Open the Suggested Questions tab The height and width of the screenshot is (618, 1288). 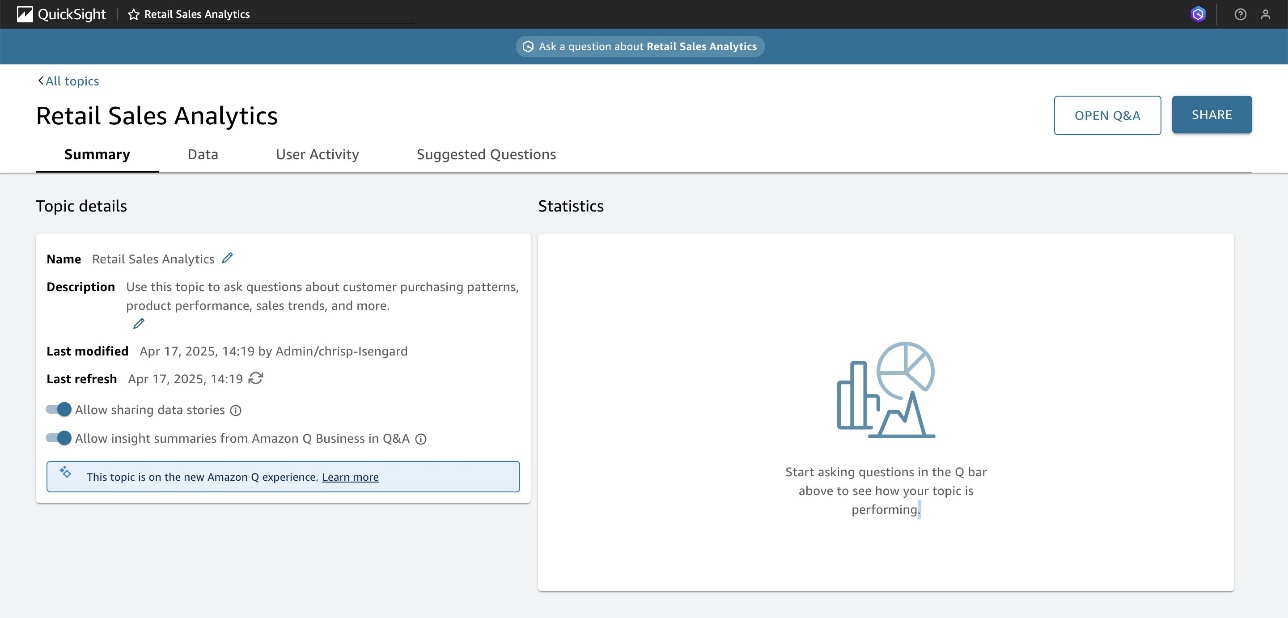[486, 154]
